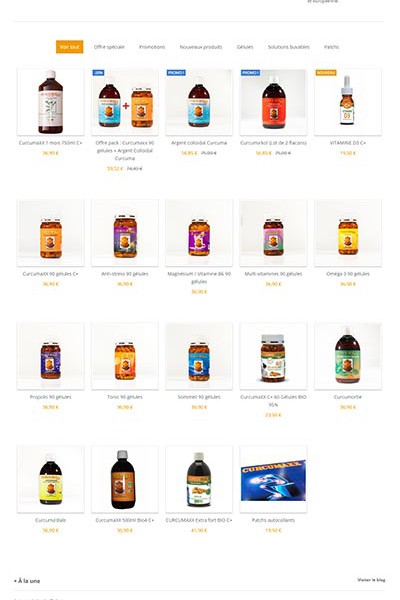Viewport: 400px width, 600px height.
Task: Click the VITAMINE D3 C+ dropper bottle image
Action: (348, 102)
